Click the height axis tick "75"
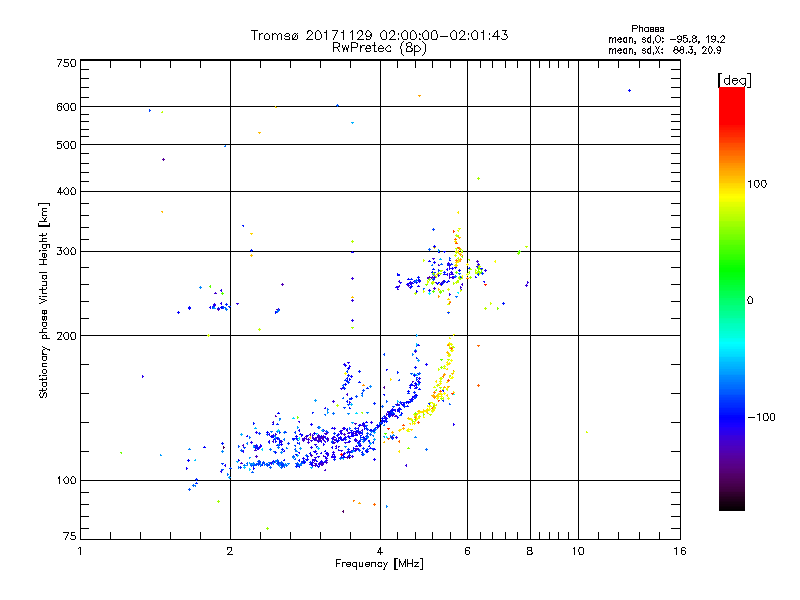The width and height of the screenshot is (800, 600). pyautogui.click(x=70, y=536)
